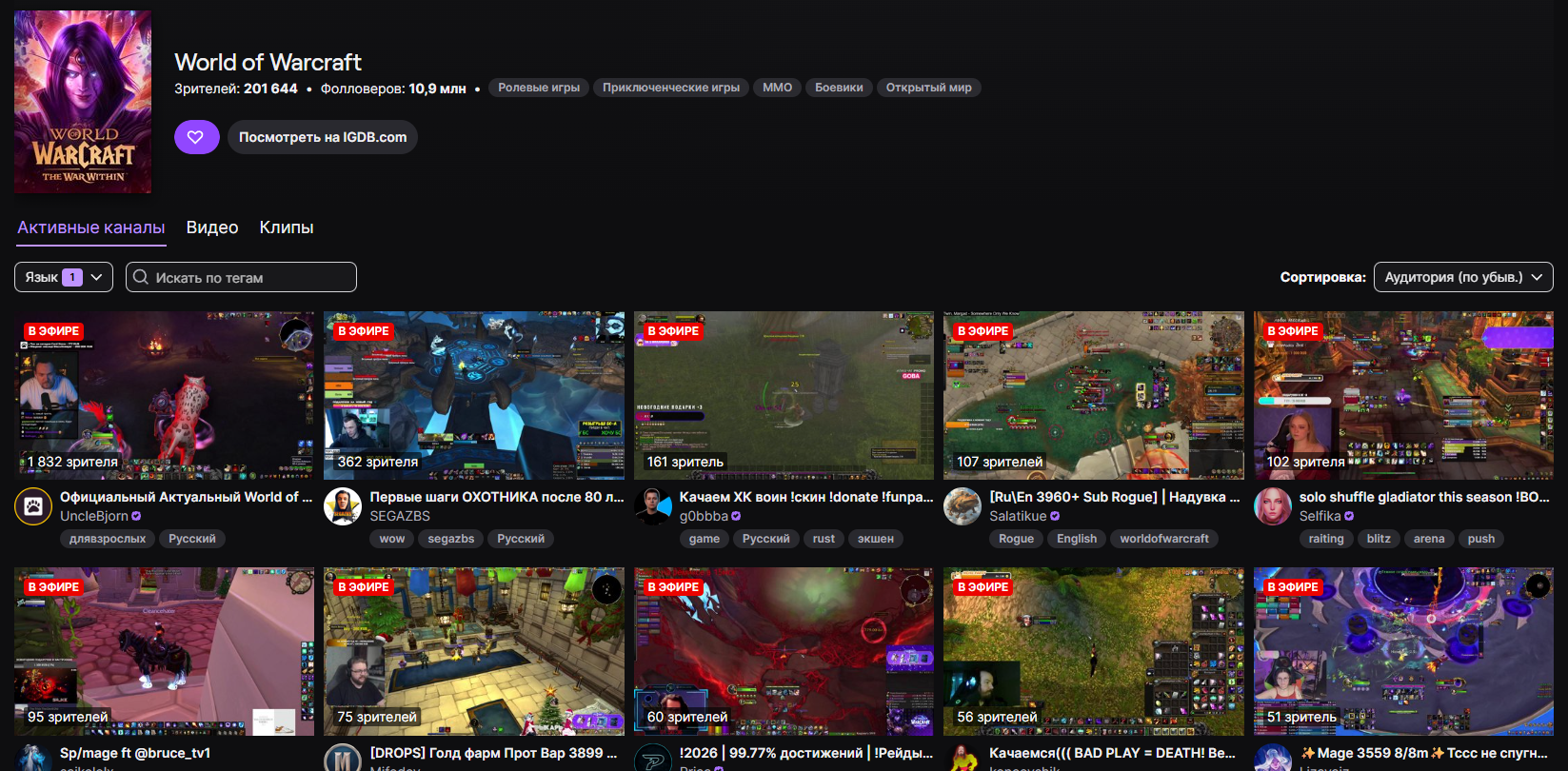
Task: Open stream thumbnail with 107 зрителей
Action: (x=1094, y=395)
